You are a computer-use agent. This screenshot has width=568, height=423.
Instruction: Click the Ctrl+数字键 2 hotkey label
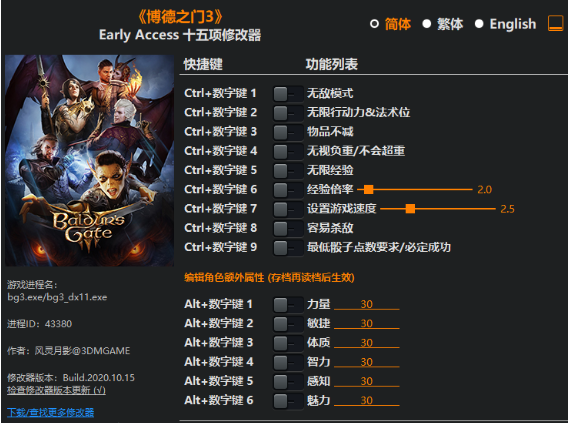click(x=220, y=113)
